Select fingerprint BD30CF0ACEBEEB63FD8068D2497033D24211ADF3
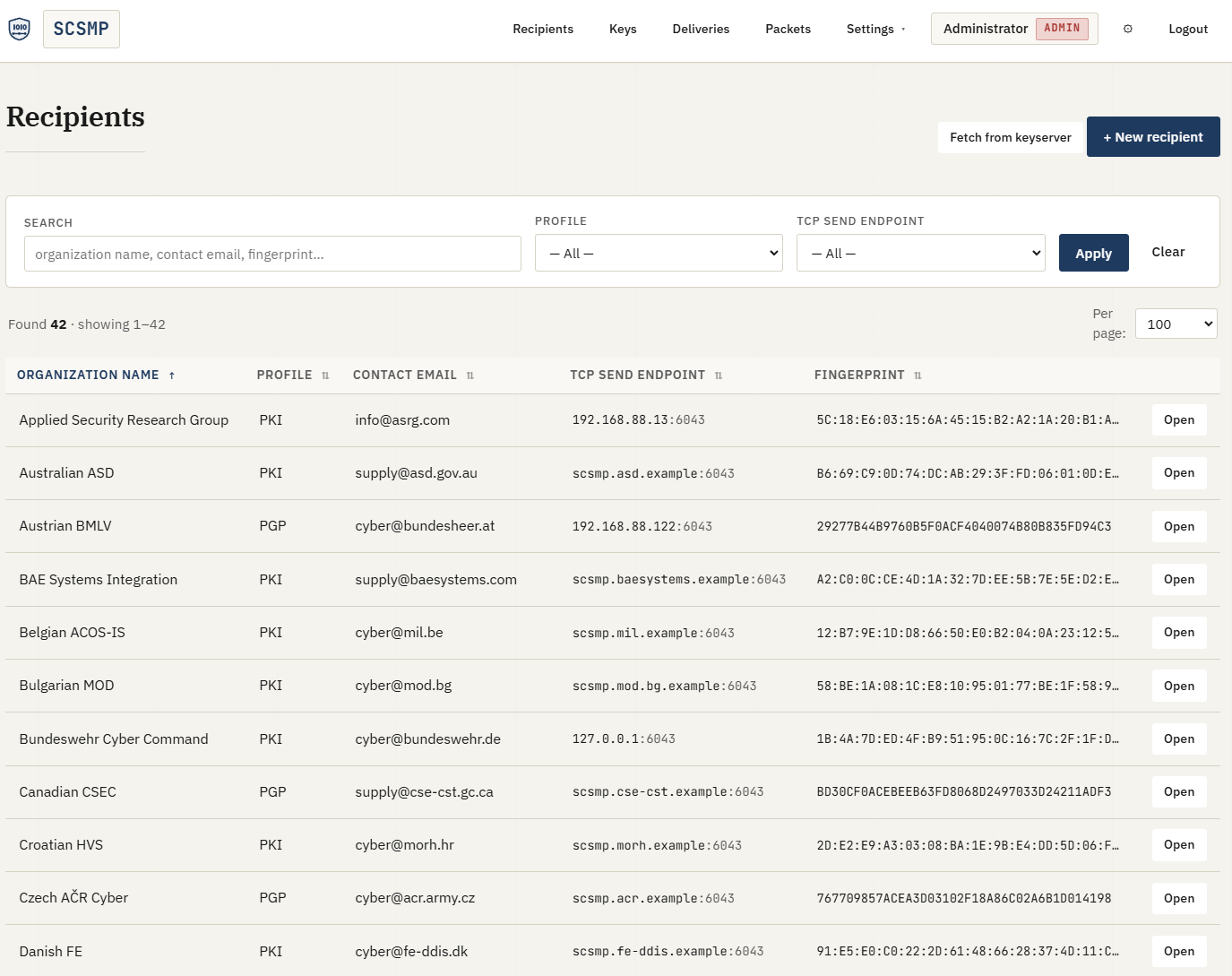This screenshot has height=976, width=1232. 964,791
